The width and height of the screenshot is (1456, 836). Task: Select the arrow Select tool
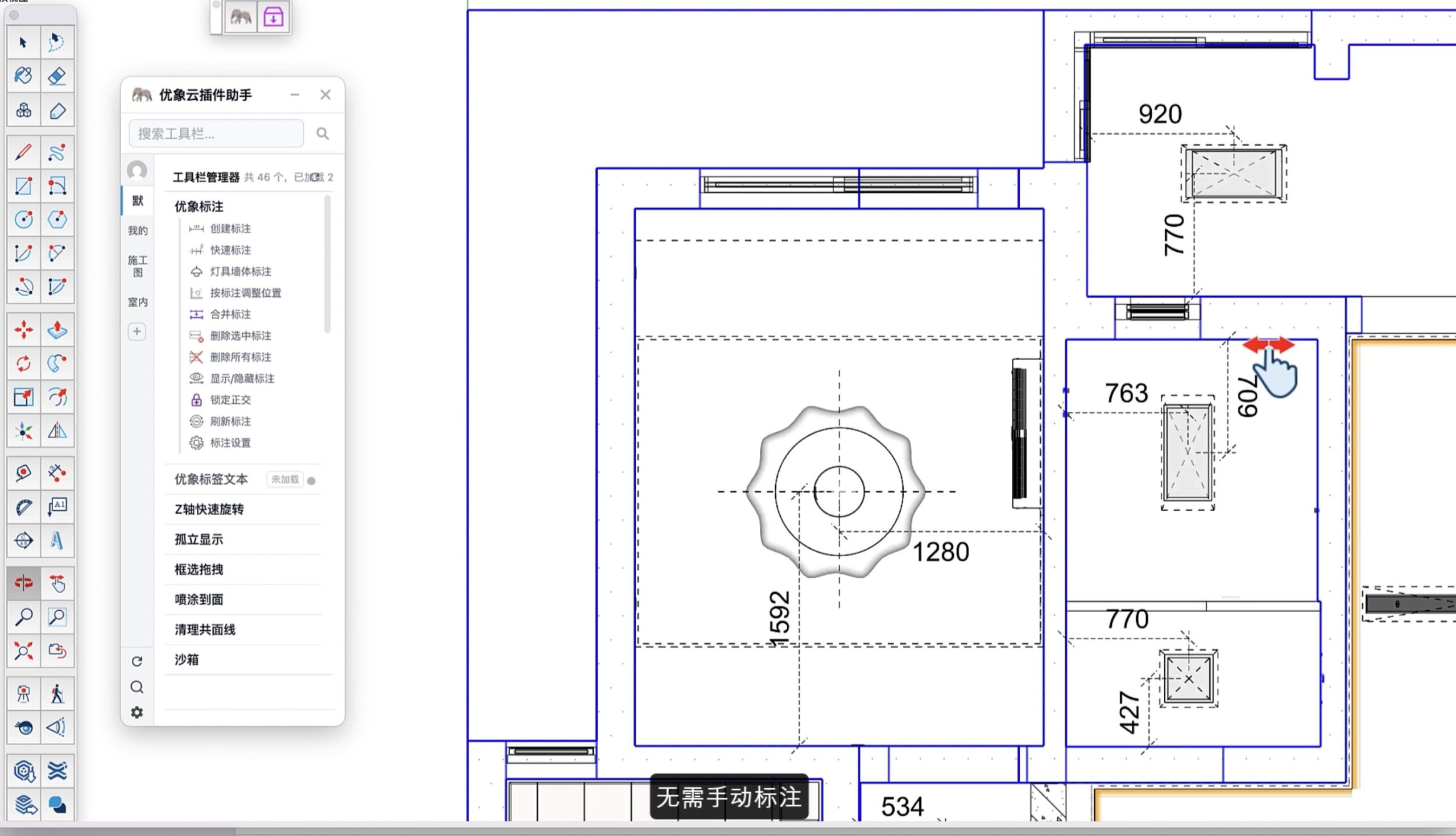23,43
